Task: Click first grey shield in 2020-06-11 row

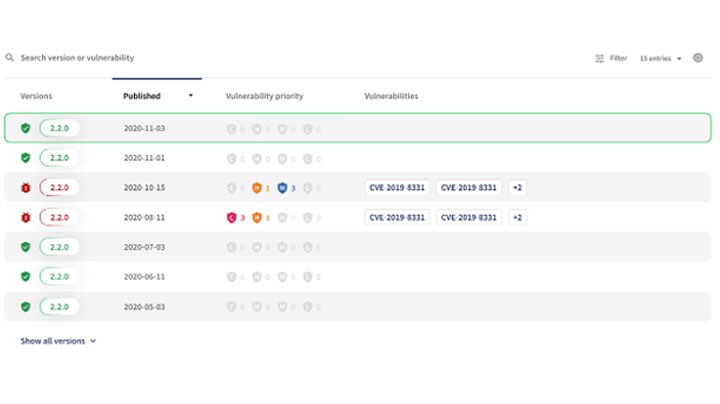Action: 231,277
